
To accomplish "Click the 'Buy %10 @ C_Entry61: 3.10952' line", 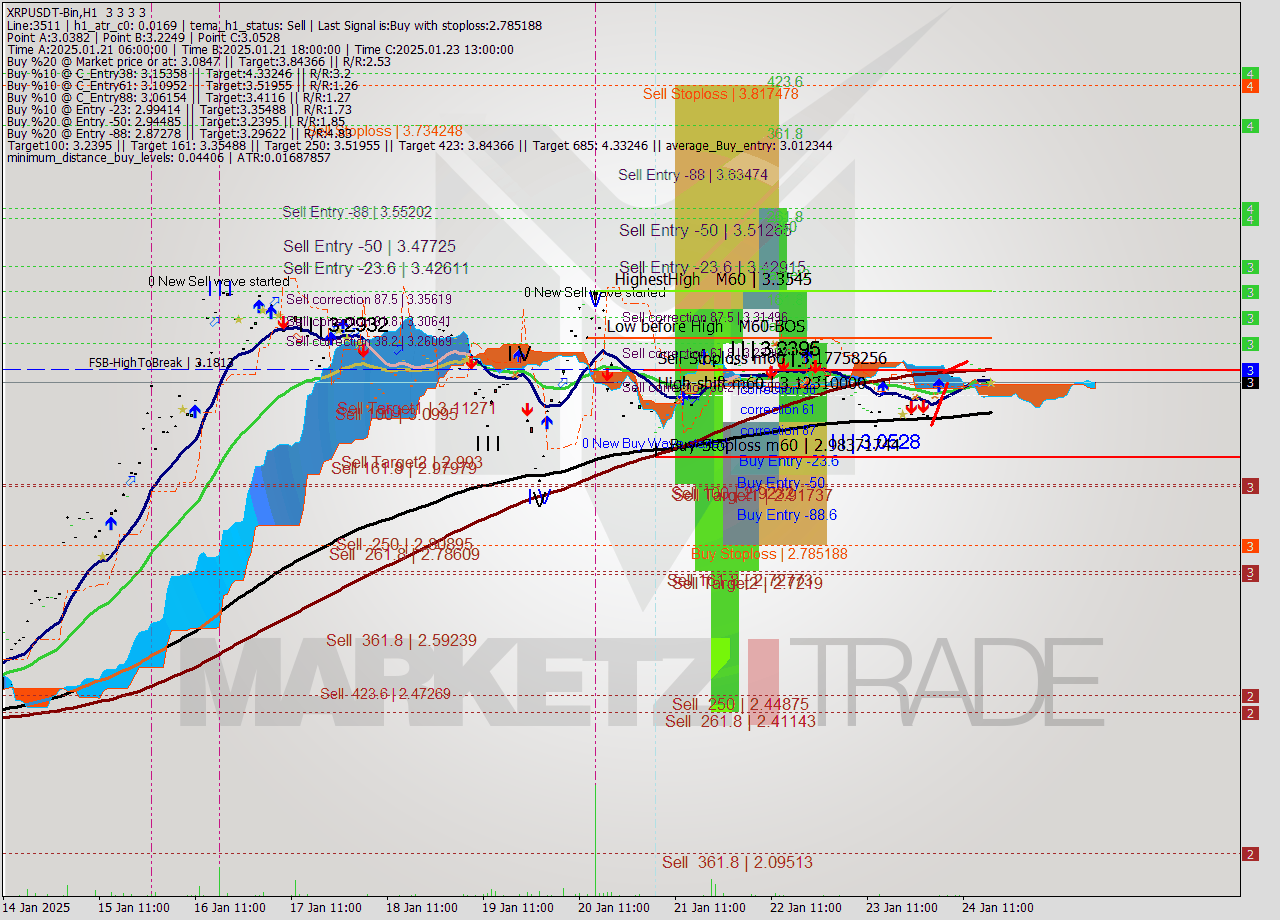I will (180, 85).
